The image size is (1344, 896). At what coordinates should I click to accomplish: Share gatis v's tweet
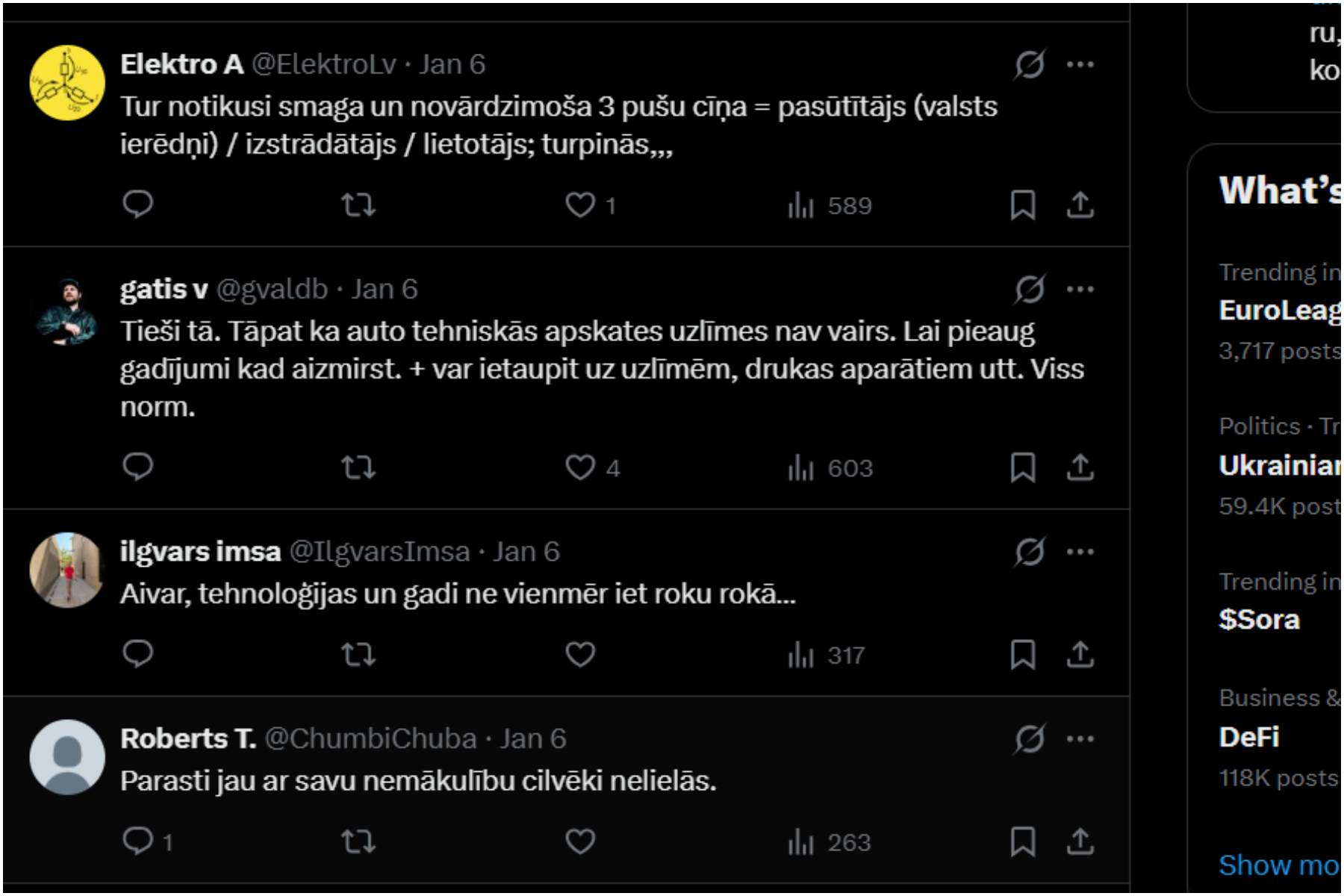1080,467
